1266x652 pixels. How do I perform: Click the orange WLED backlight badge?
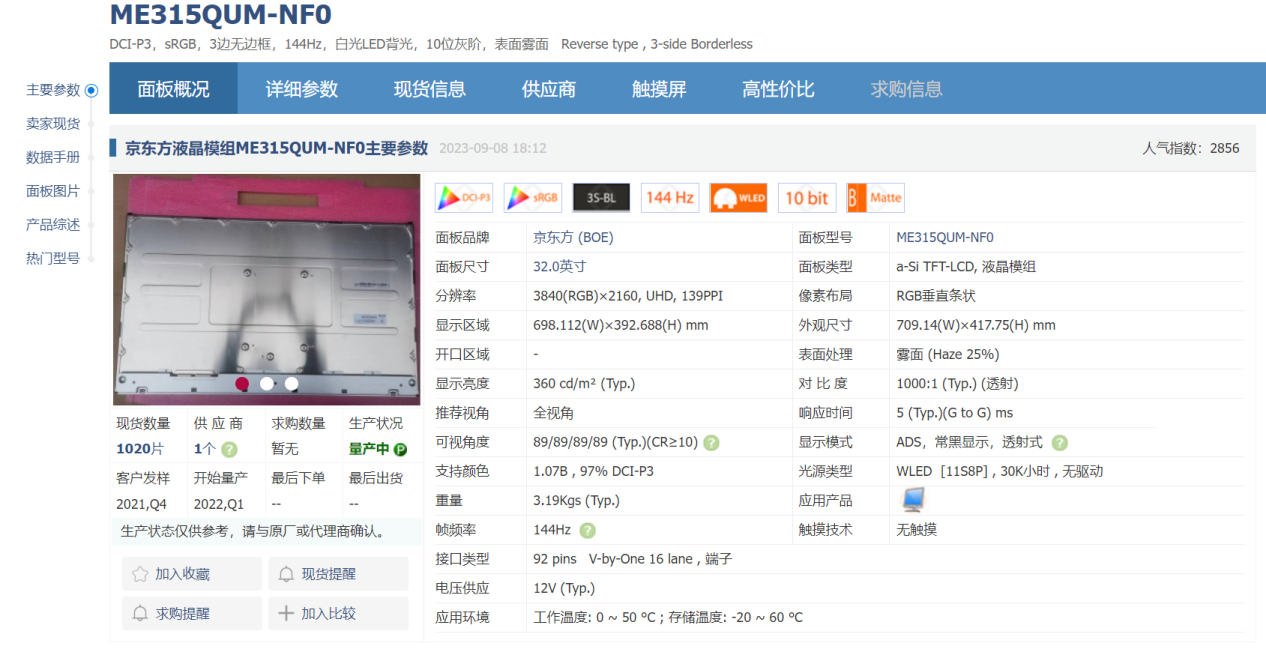coord(738,197)
